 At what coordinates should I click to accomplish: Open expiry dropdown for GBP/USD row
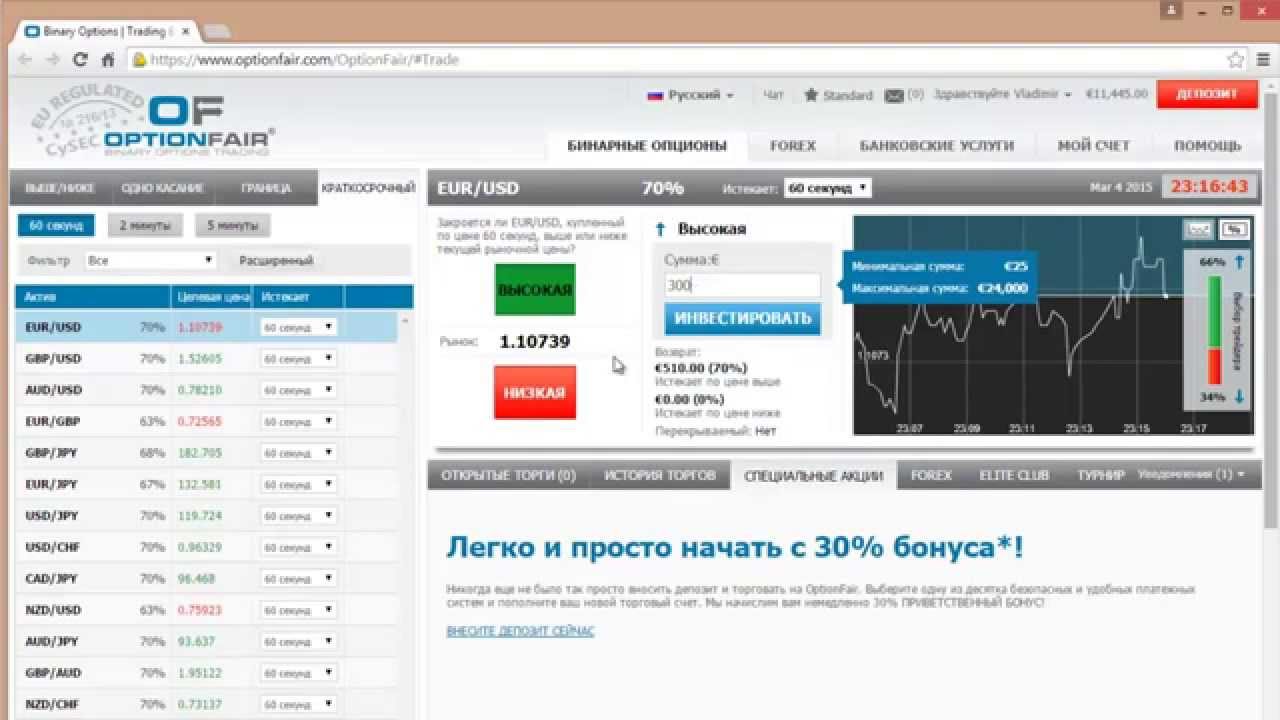click(x=299, y=358)
